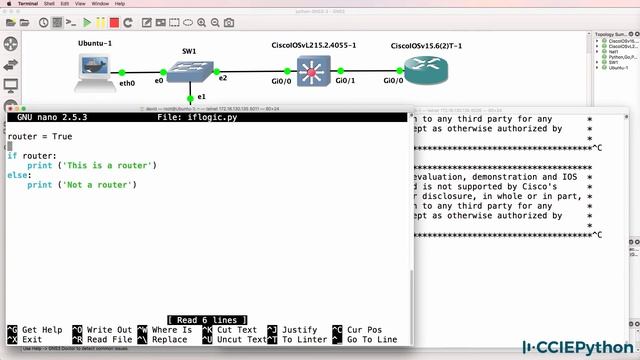Open the View menu
This screenshot has width=640, height=360.
point(80,4)
